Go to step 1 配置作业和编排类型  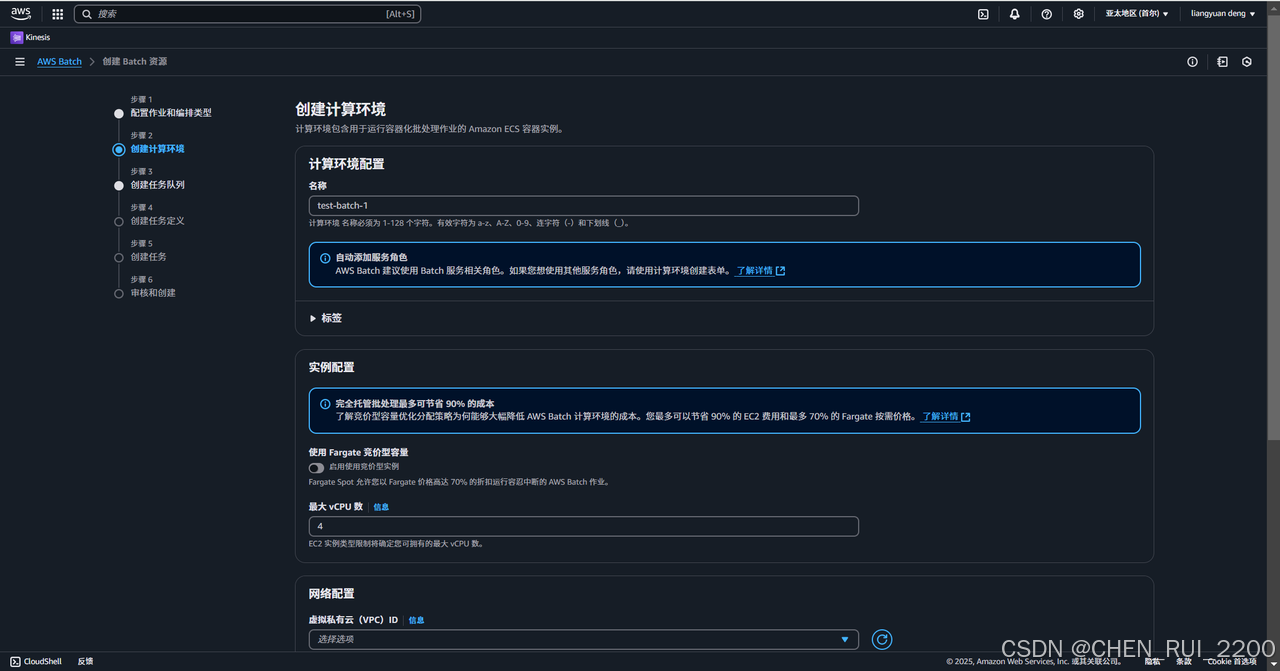point(171,113)
